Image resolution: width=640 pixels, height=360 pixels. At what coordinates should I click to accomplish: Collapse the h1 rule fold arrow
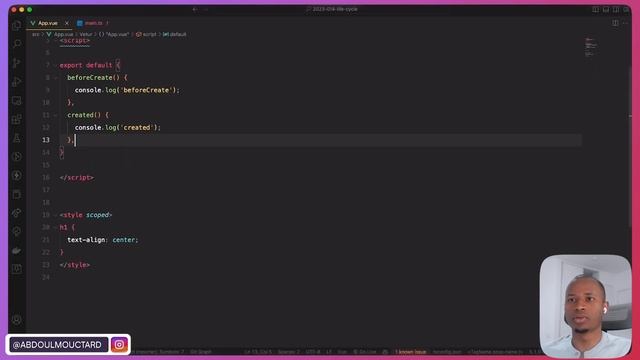point(56,227)
